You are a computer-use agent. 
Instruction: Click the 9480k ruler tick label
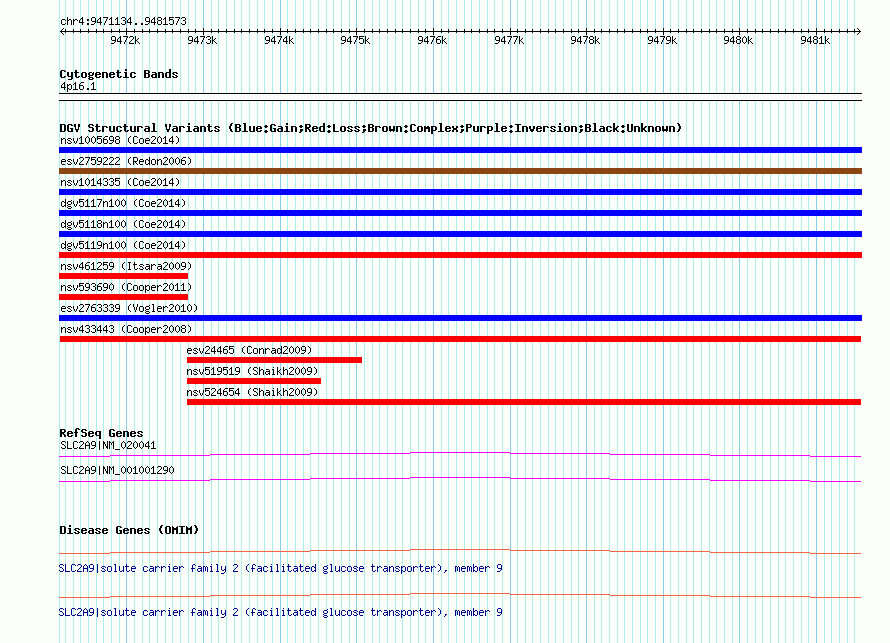tap(738, 40)
